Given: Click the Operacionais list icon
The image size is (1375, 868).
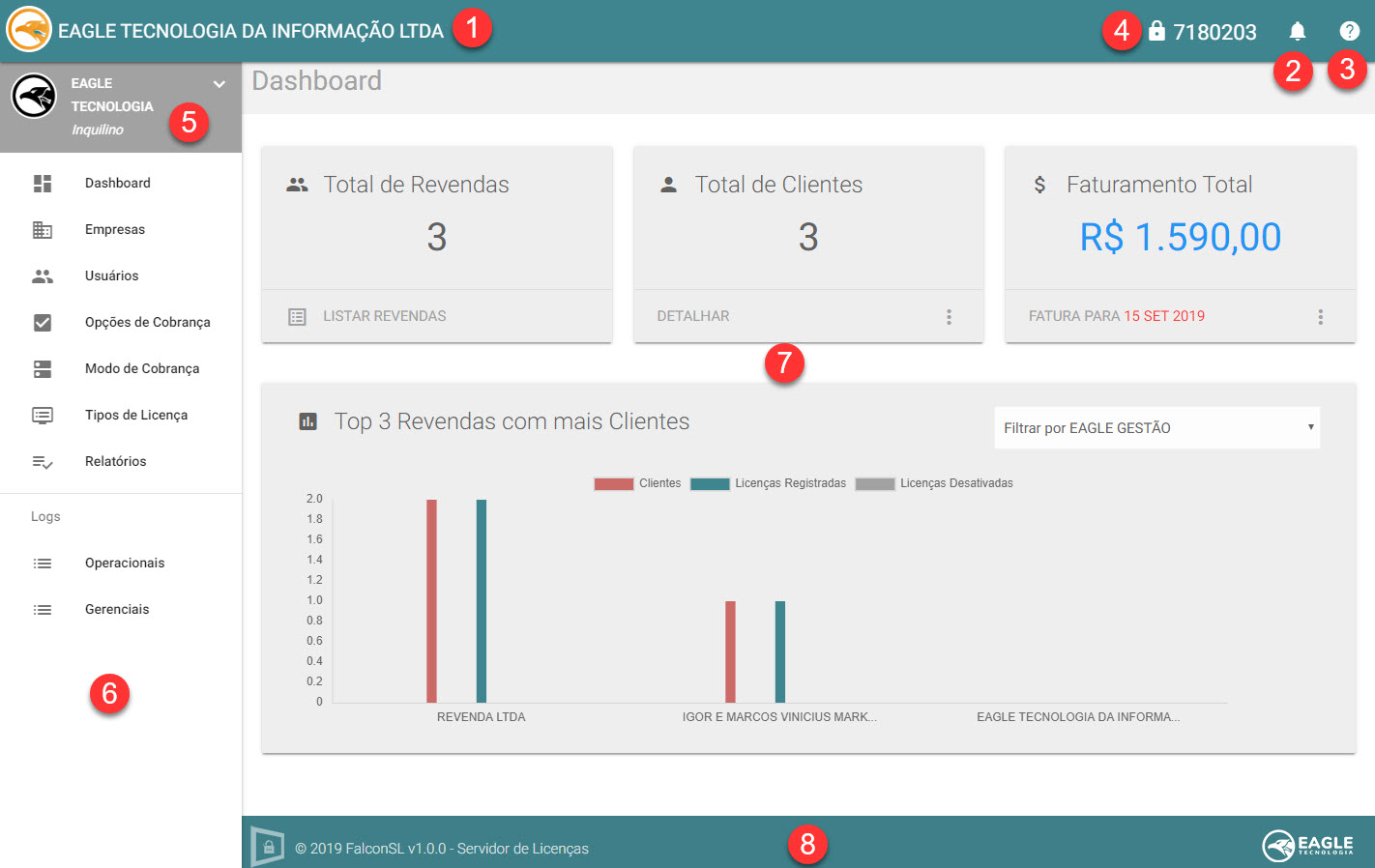Looking at the screenshot, I should (43, 564).
